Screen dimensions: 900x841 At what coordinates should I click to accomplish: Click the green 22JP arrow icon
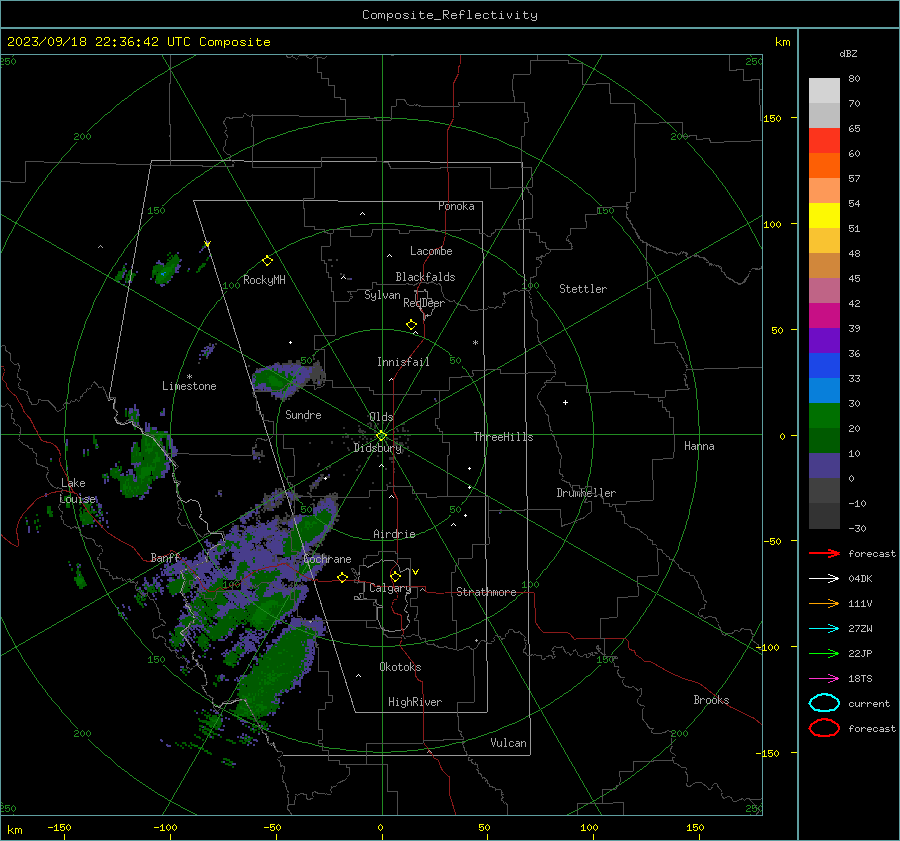(824, 653)
